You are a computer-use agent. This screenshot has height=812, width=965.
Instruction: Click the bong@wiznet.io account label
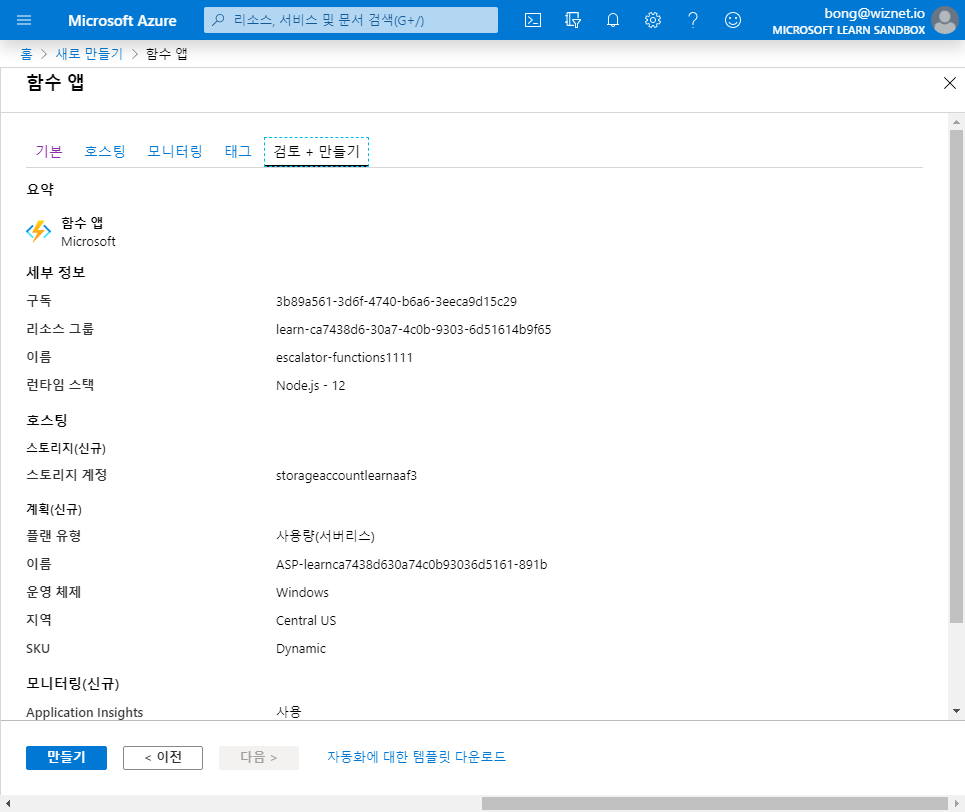pos(875,14)
